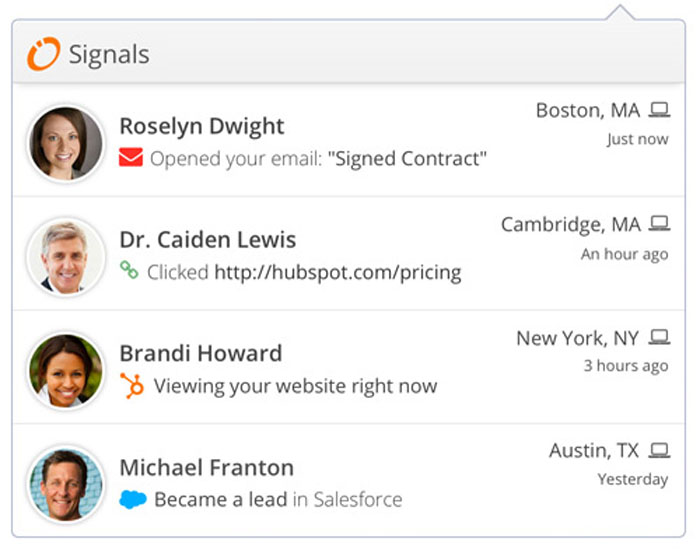Click the blue Salesforce cloud icon
The height and width of the screenshot is (549, 700).
click(x=132, y=498)
